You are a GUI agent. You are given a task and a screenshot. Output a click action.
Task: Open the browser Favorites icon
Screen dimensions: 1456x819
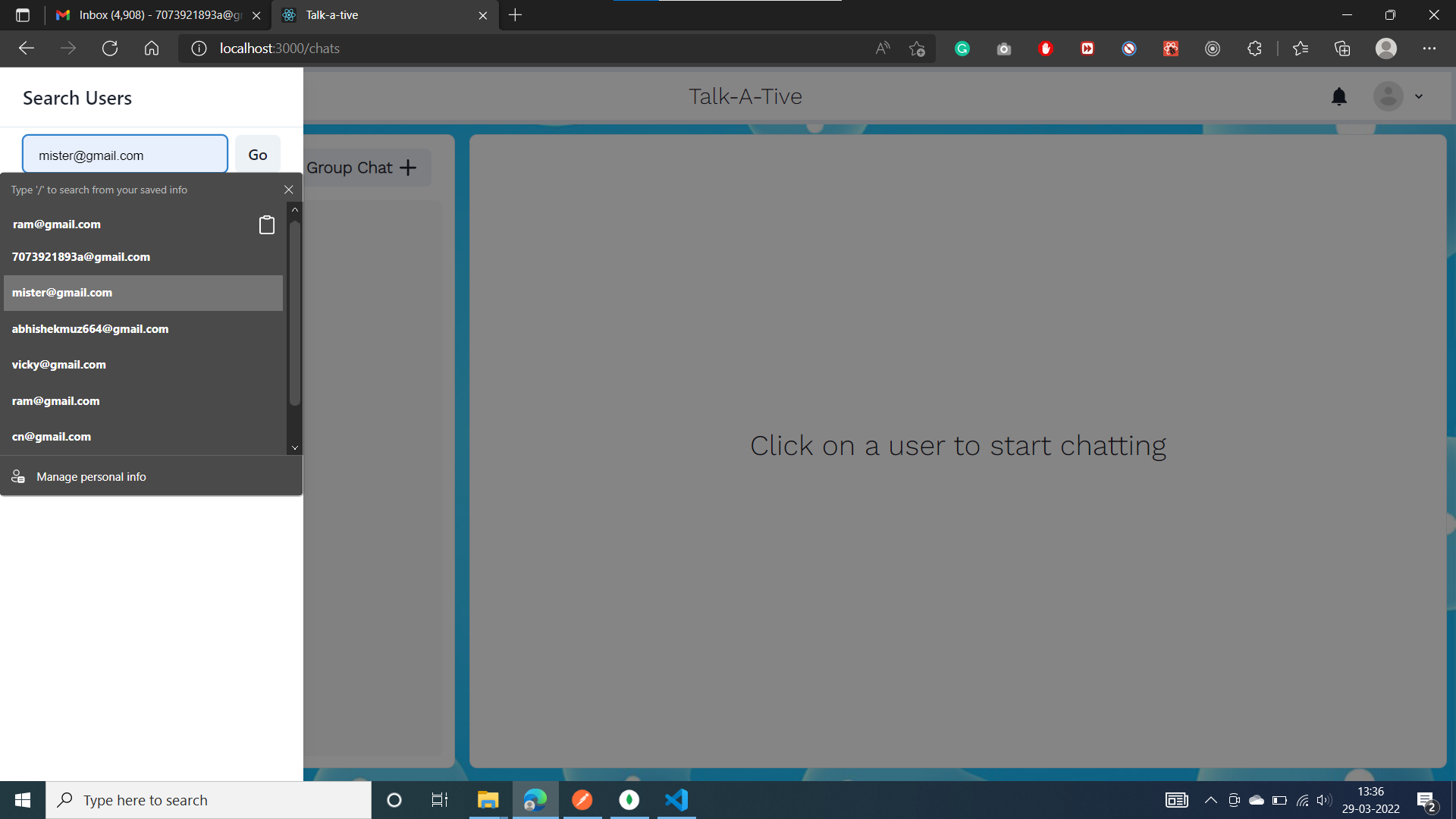click(x=1301, y=48)
